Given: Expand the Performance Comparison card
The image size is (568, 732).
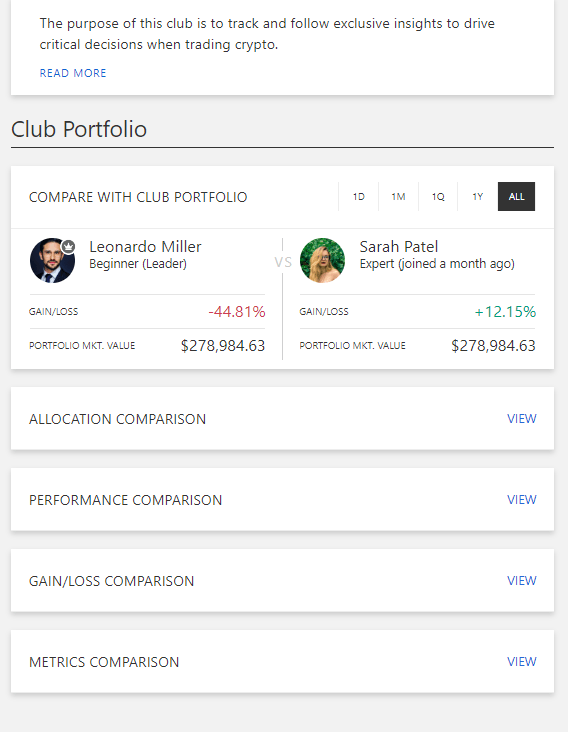Looking at the screenshot, I should pyautogui.click(x=282, y=500).
